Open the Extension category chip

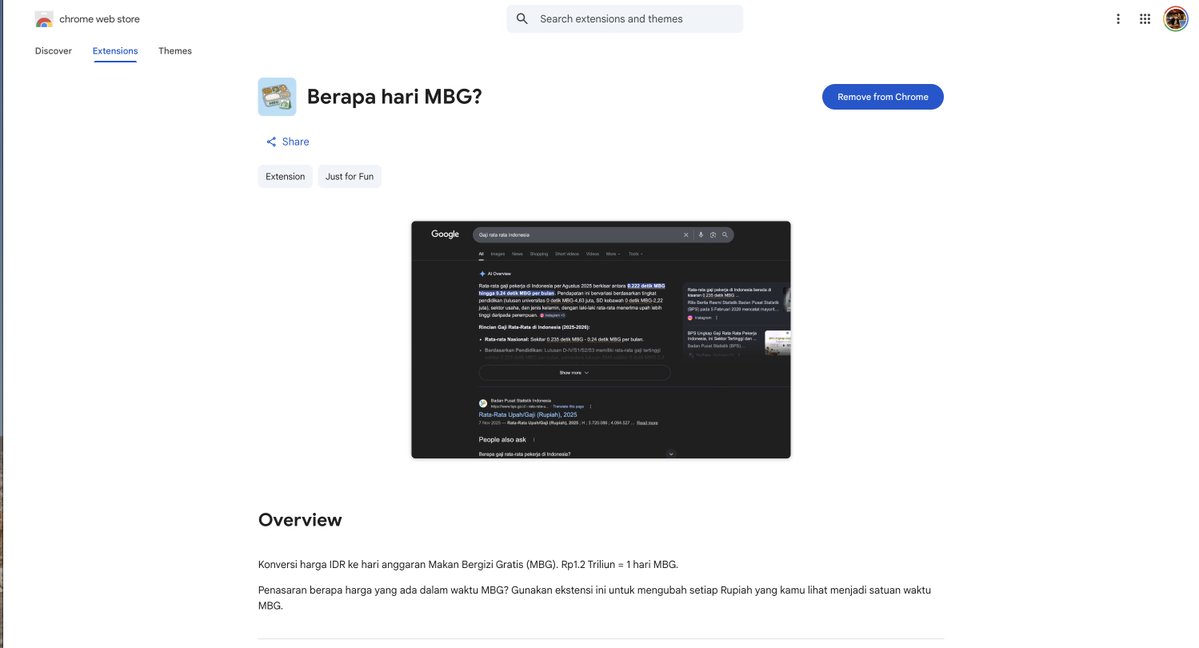(285, 175)
